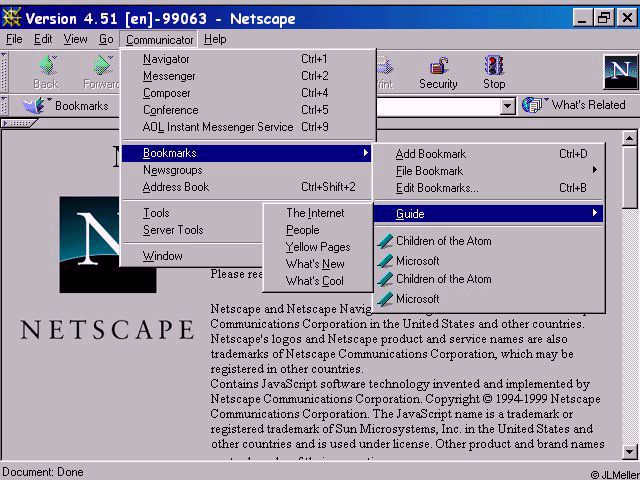
Task: Click the What's Related button label
Action: pyautogui.click(x=588, y=105)
